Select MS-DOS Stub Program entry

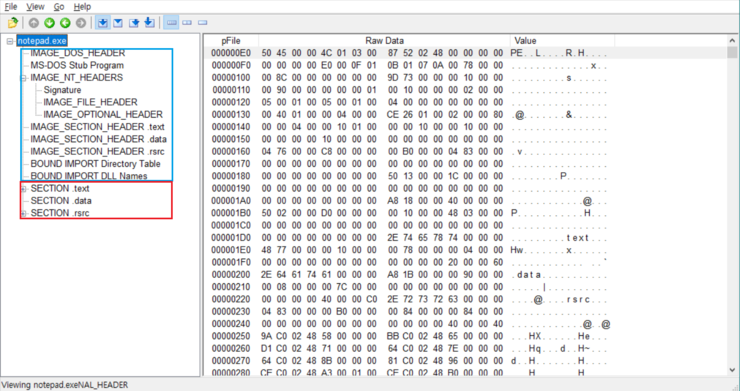[77, 65]
